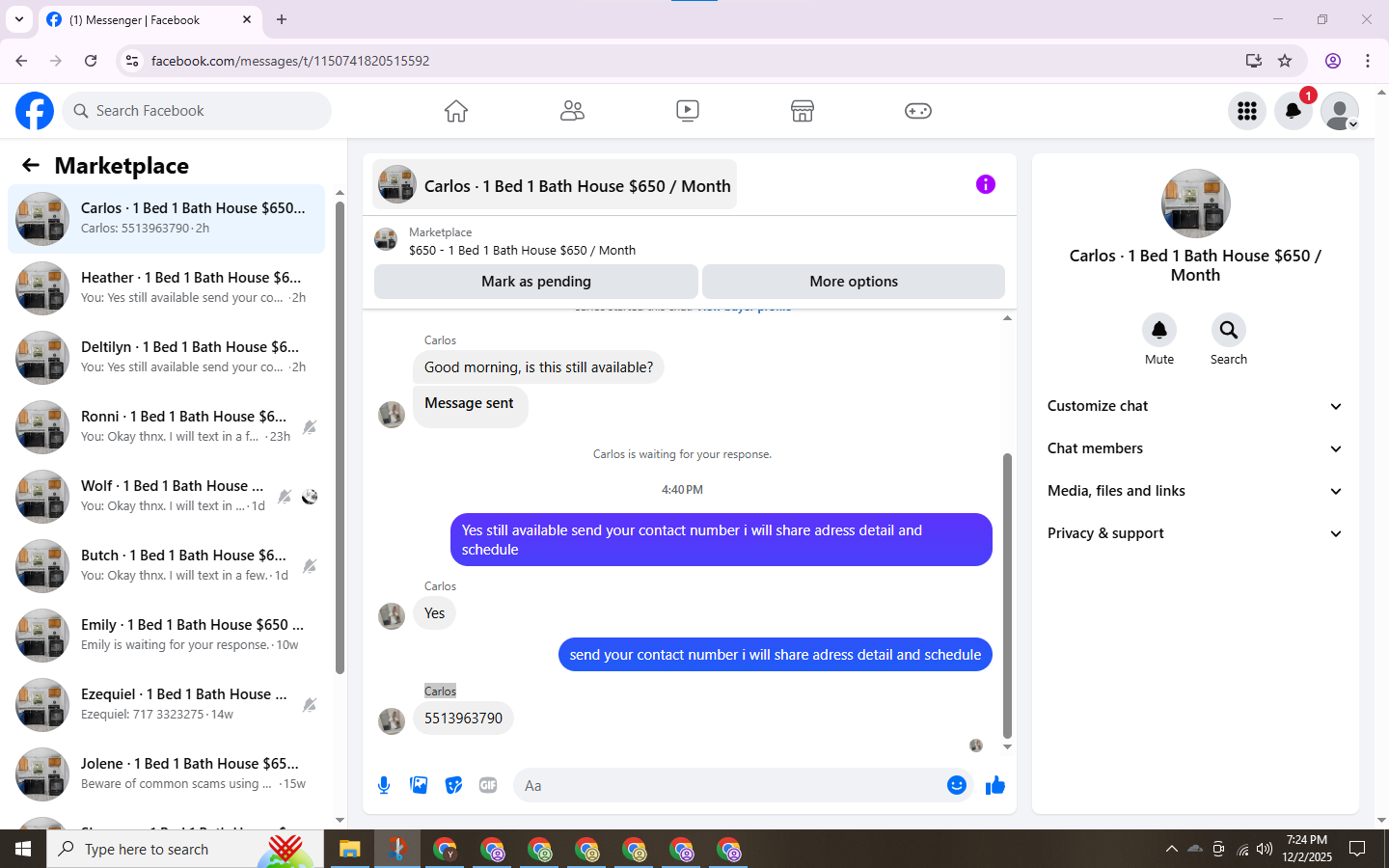Open the Marketplace storefront icon

[803, 111]
